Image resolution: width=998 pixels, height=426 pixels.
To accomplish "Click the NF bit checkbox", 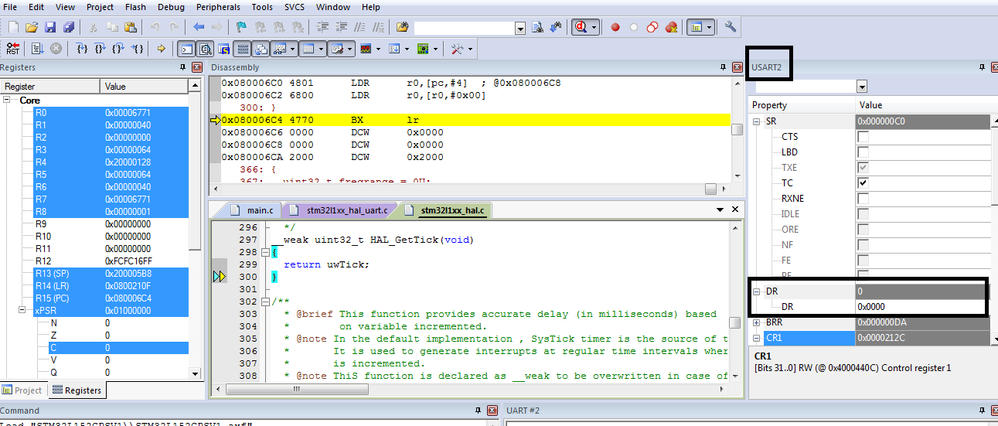I will [x=863, y=245].
